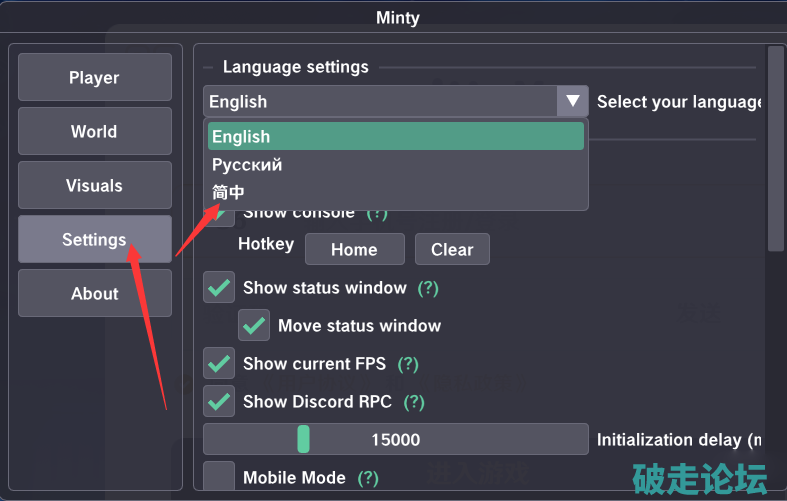Uncheck Move status window
This screenshot has height=501, width=787.
click(x=254, y=326)
